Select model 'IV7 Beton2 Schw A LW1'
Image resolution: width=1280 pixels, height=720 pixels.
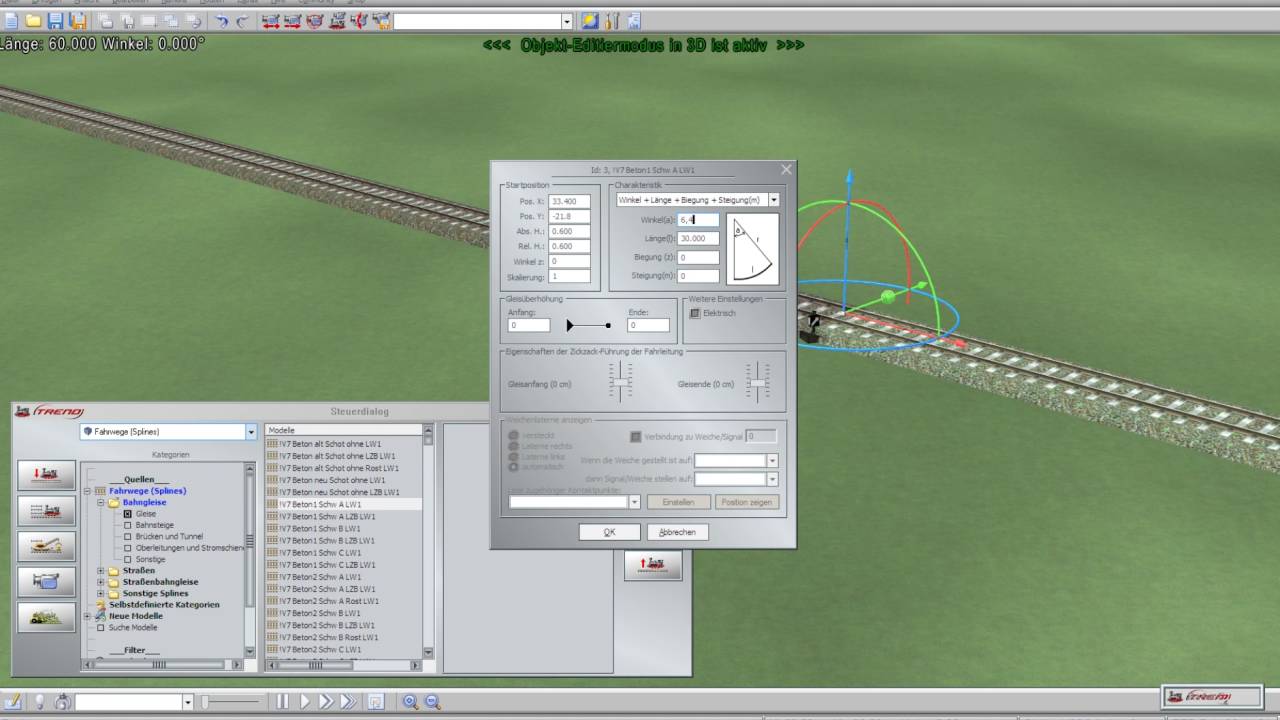pyautogui.click(x=320, y=577)
